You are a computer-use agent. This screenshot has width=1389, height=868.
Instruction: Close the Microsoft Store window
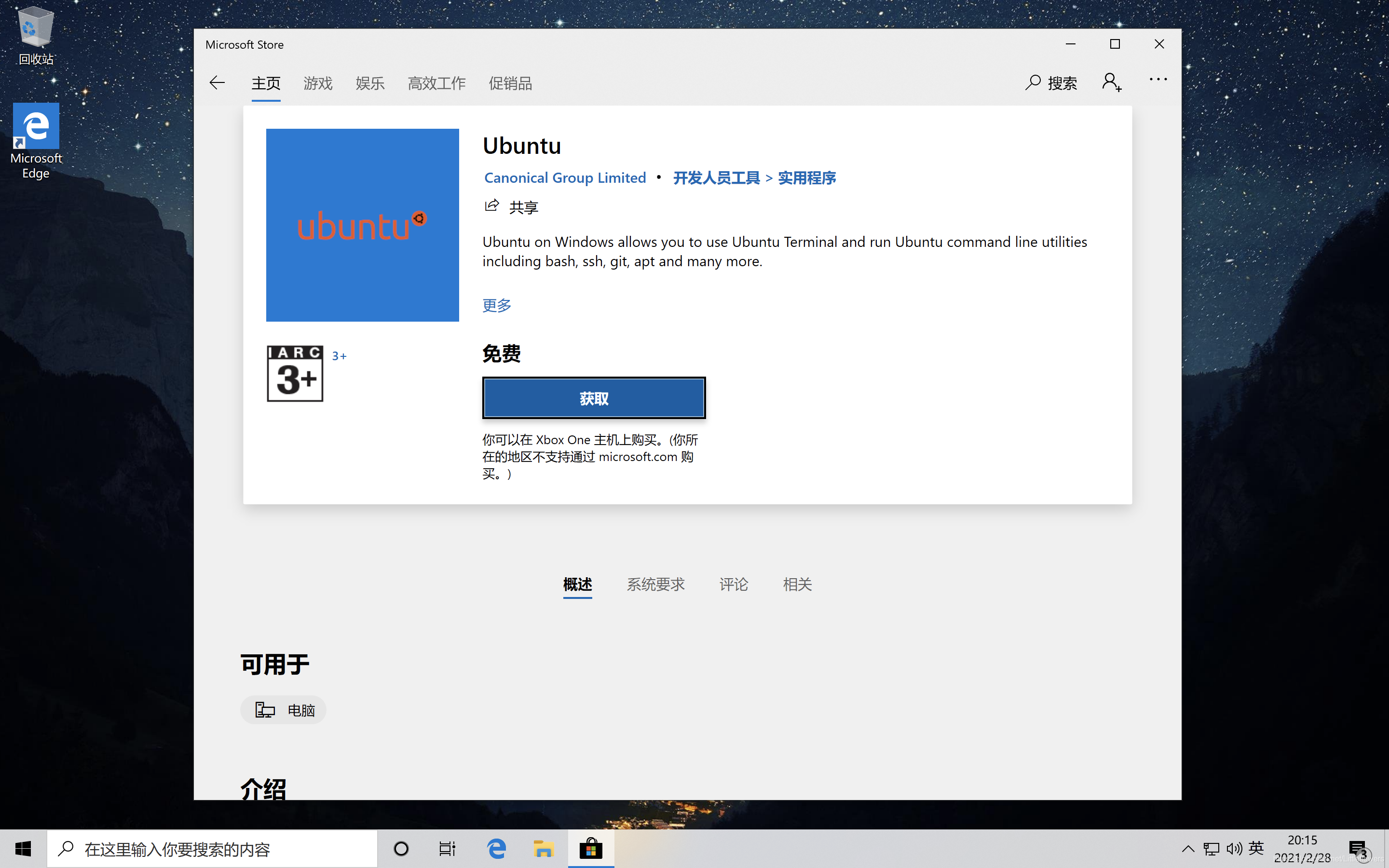[x=1159, y=44]
